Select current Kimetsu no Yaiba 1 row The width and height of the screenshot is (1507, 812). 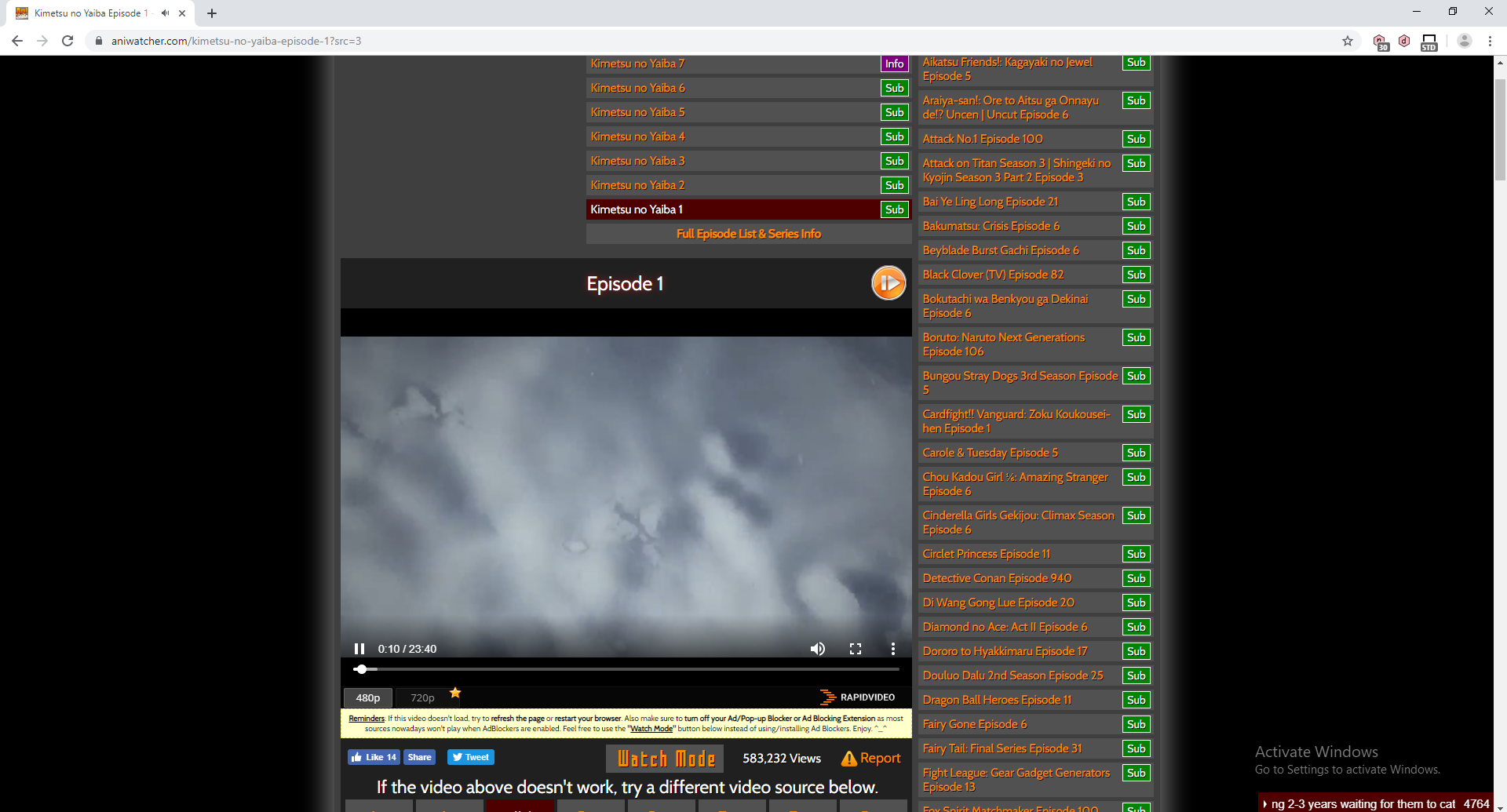pyautogui.click(x=749, y=209)
